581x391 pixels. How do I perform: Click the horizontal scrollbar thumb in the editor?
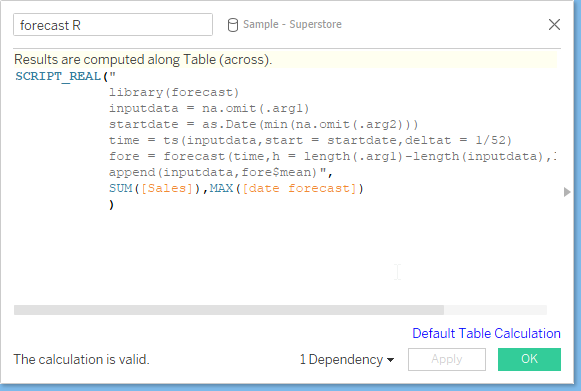pyautogui.click(x=229, y=310)
